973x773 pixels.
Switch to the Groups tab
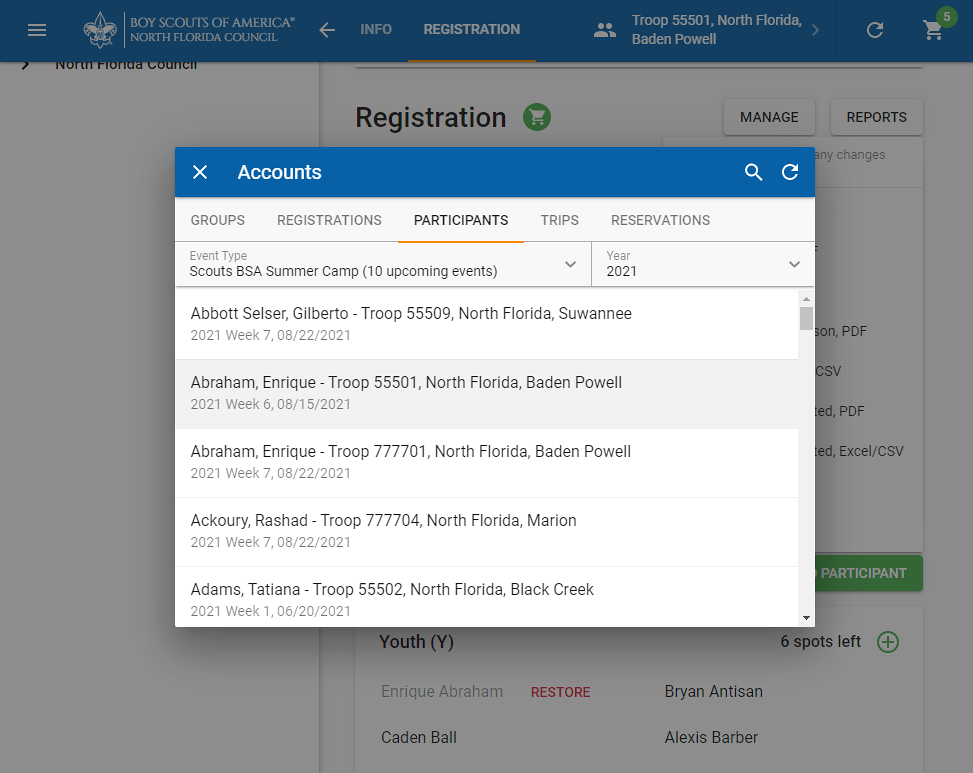pyautogui.click(x=218, y=220)
